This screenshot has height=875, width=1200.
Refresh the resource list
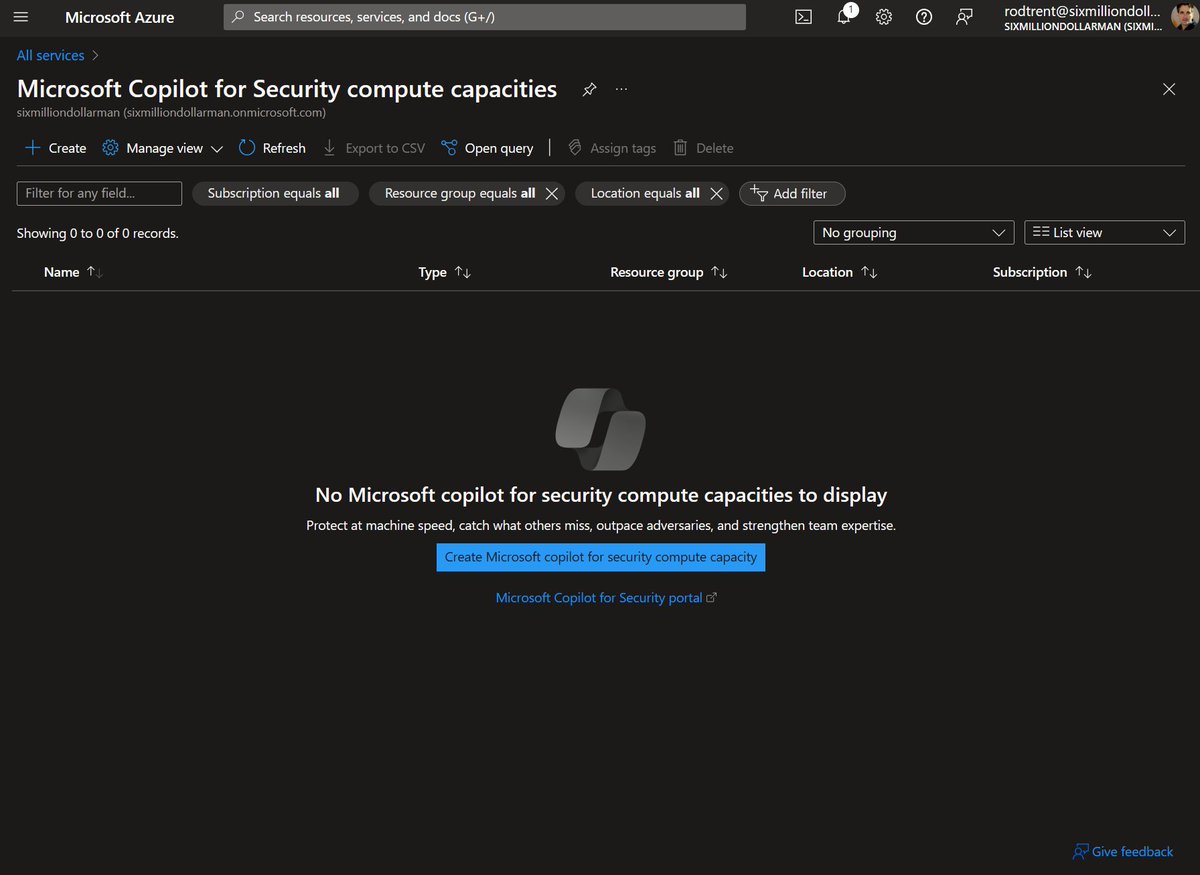coord(272,148)
